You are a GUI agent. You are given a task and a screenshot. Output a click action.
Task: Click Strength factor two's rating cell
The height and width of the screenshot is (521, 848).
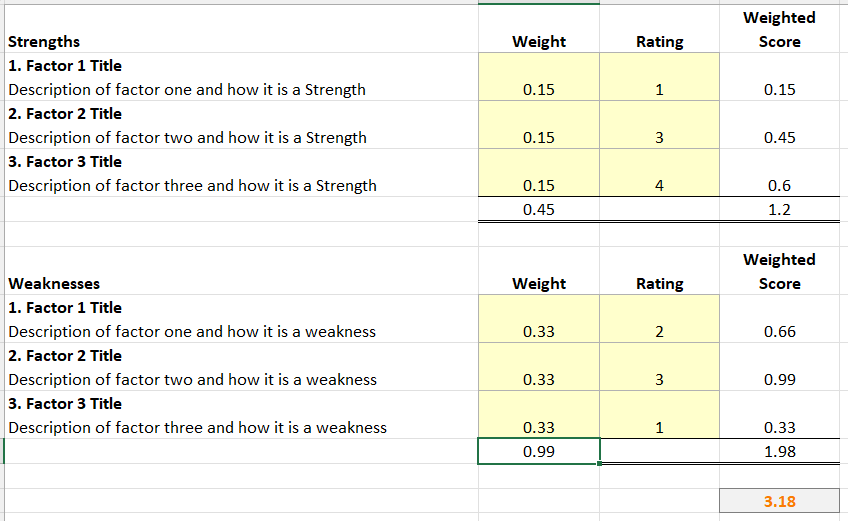[659, 138]
